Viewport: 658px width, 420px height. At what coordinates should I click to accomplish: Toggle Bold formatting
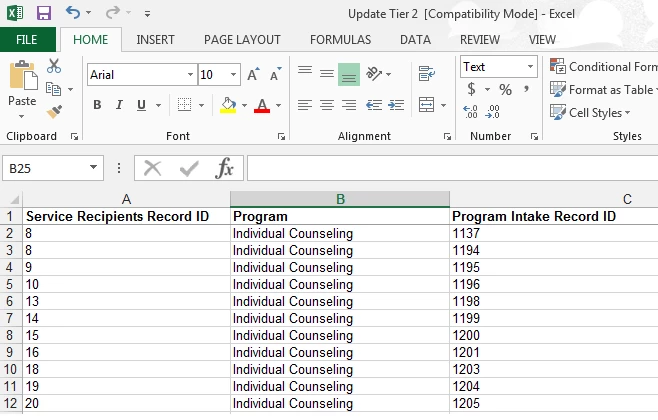[x=97, y=105]
